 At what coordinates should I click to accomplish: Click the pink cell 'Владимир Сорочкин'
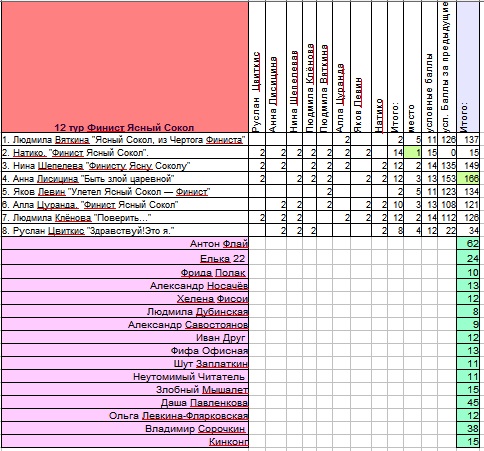tap(125, 429)
